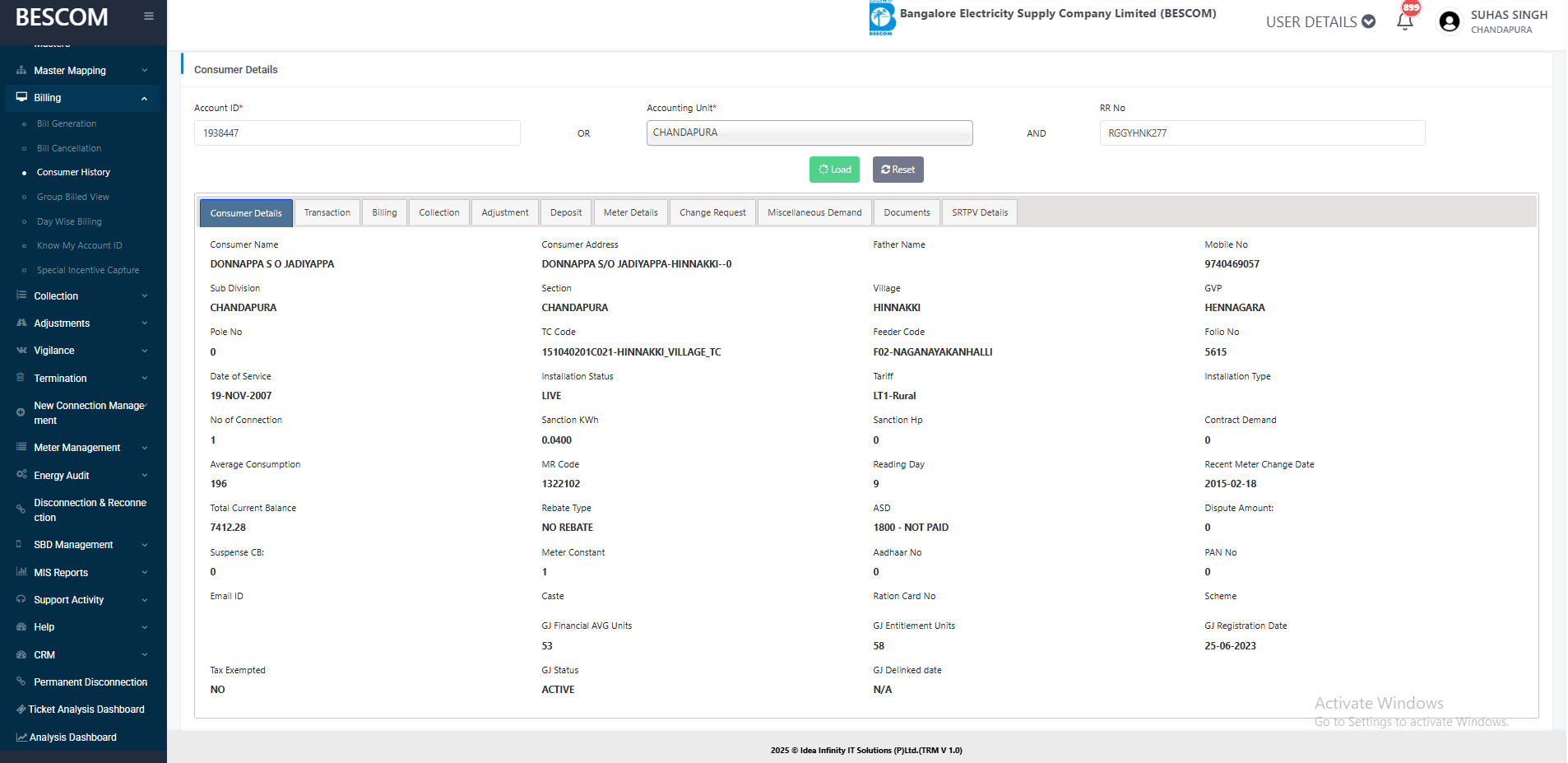Screen dimensions: 1568x763
Task: Click the Accounting Unit field
Action: (x=810, y=133)
